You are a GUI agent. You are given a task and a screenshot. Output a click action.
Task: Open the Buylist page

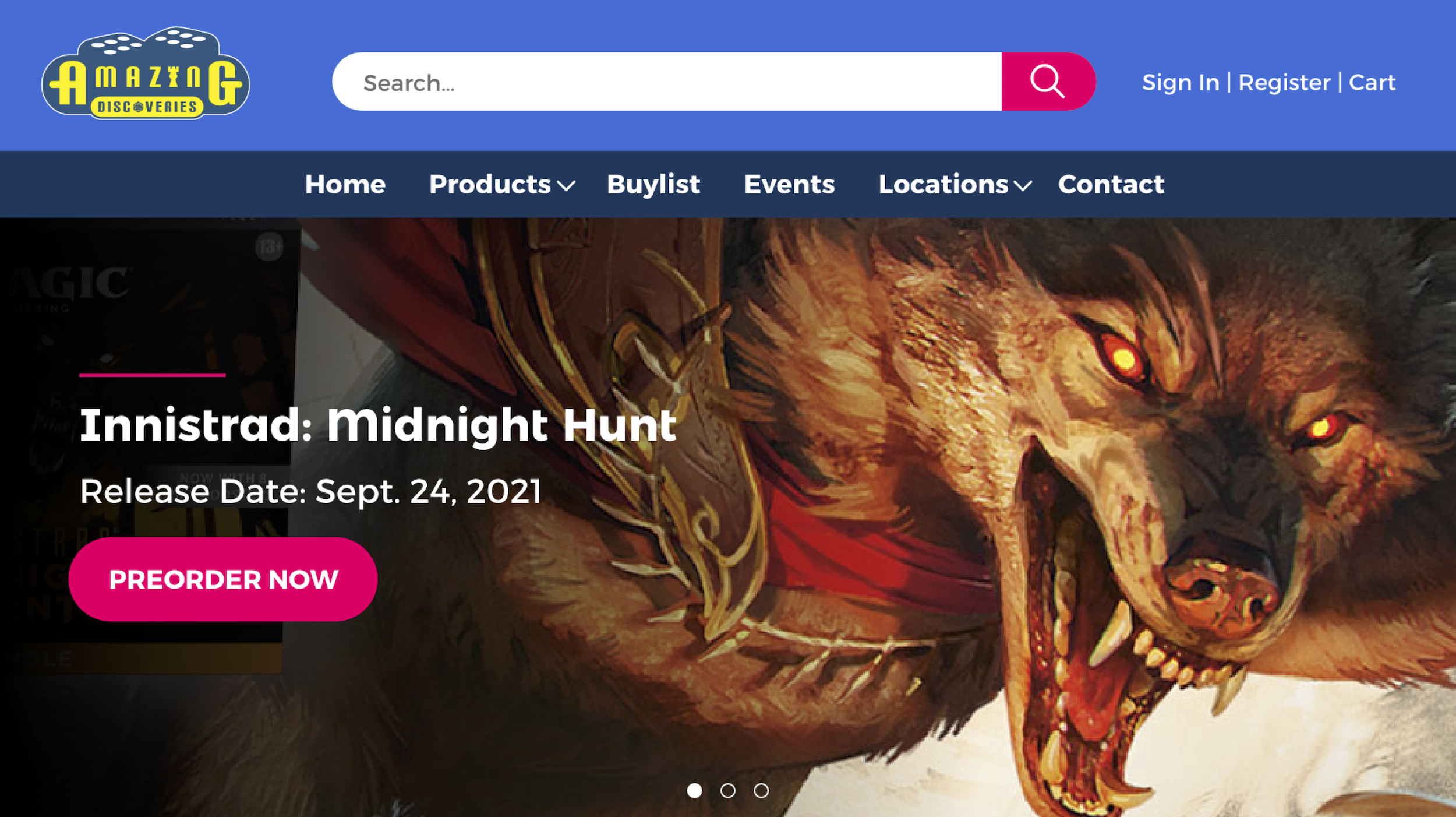[653, 185]
